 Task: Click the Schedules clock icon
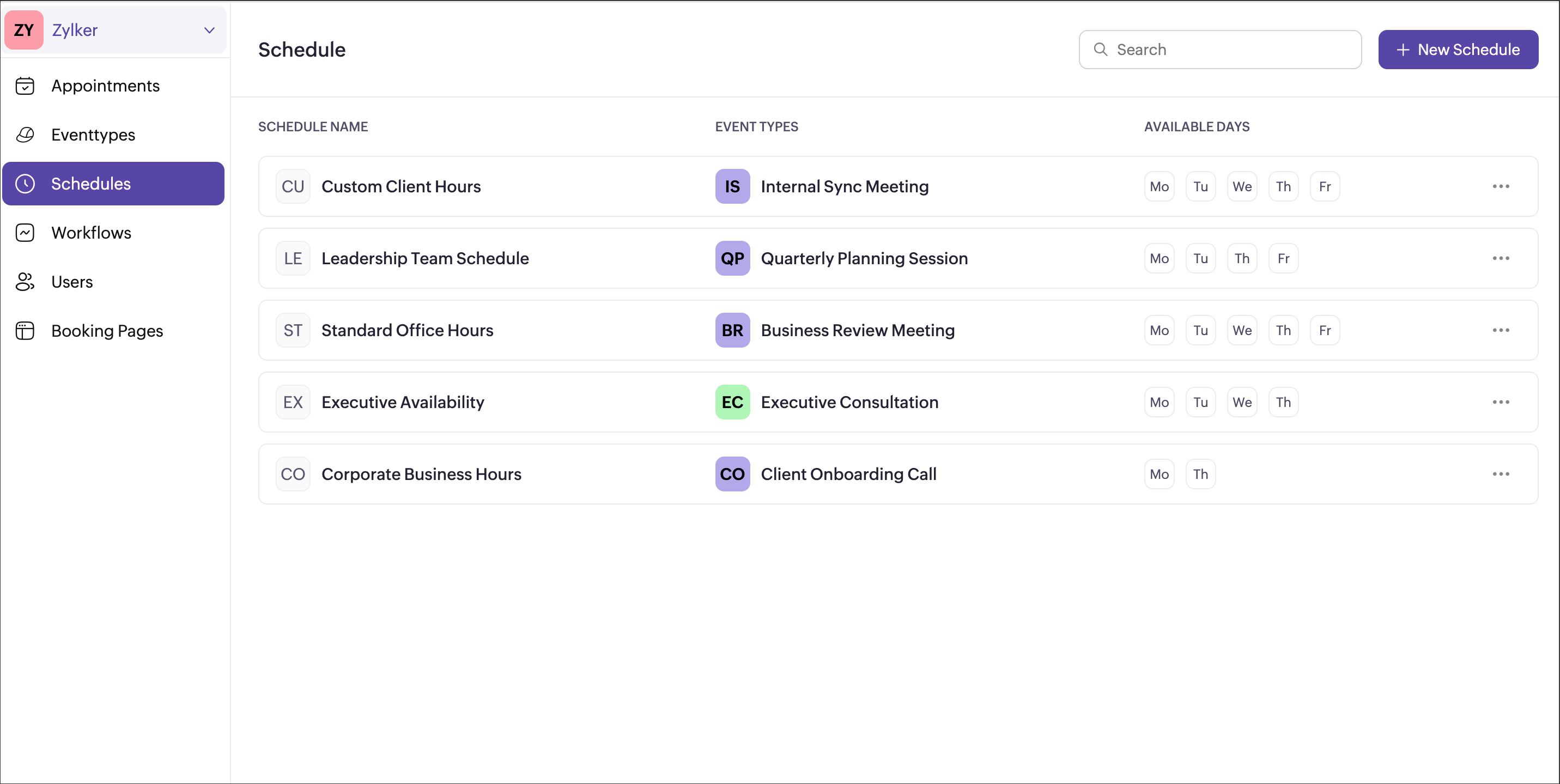(25, 184)
